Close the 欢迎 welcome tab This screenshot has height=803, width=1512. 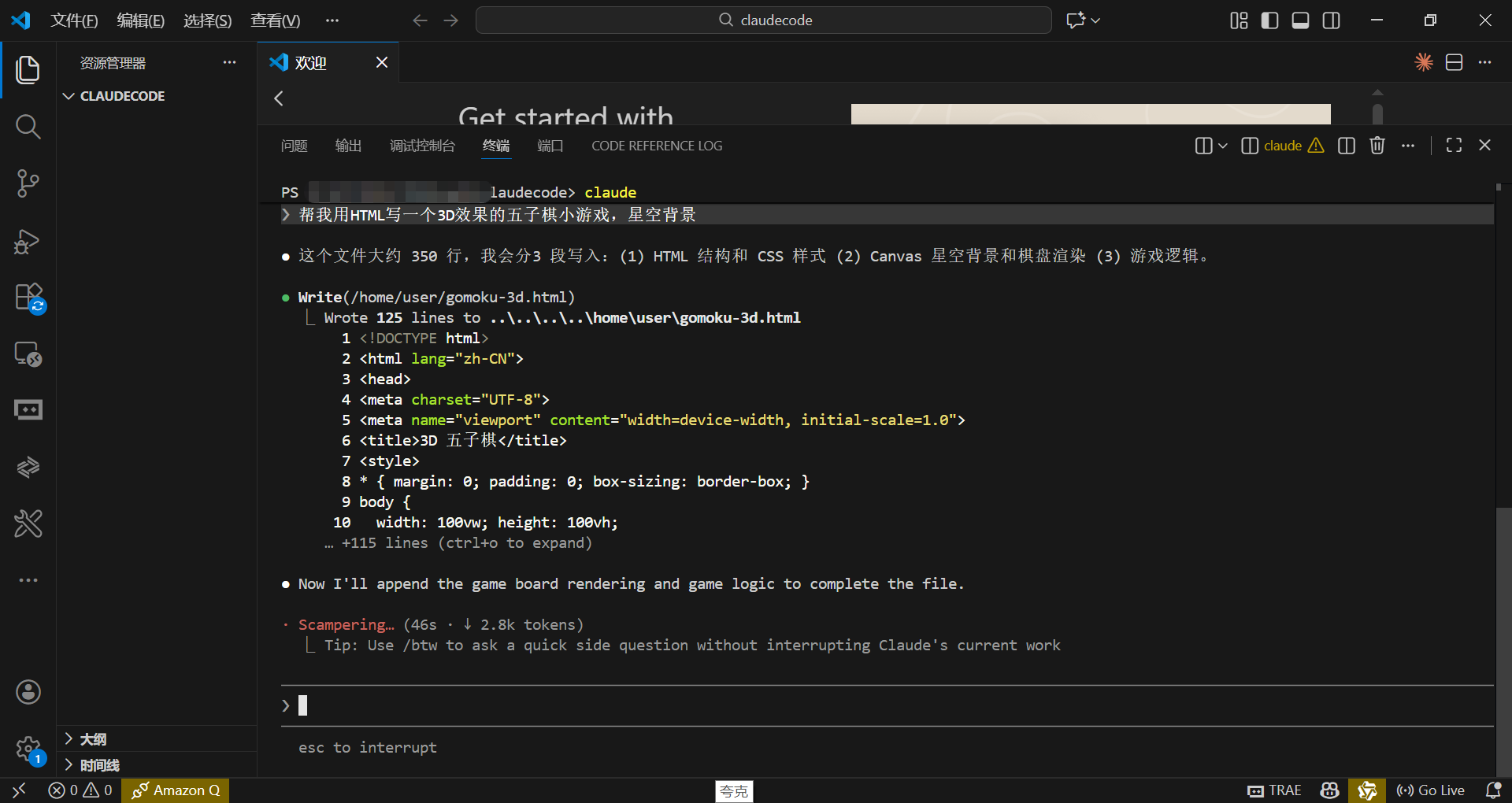coord(382,62)
